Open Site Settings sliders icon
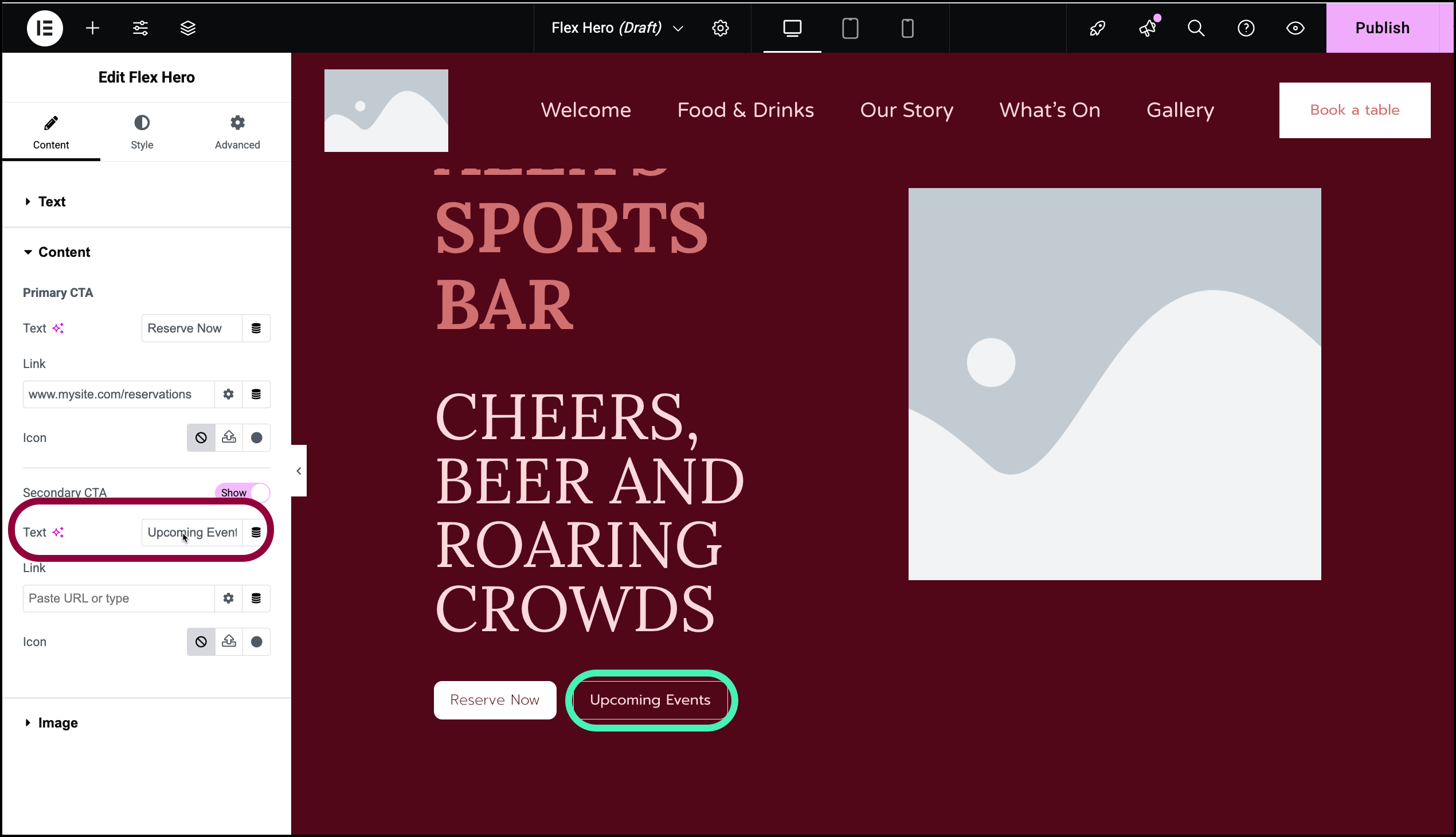Screen dimensions: 1456x837 click(x=140, y=28)
